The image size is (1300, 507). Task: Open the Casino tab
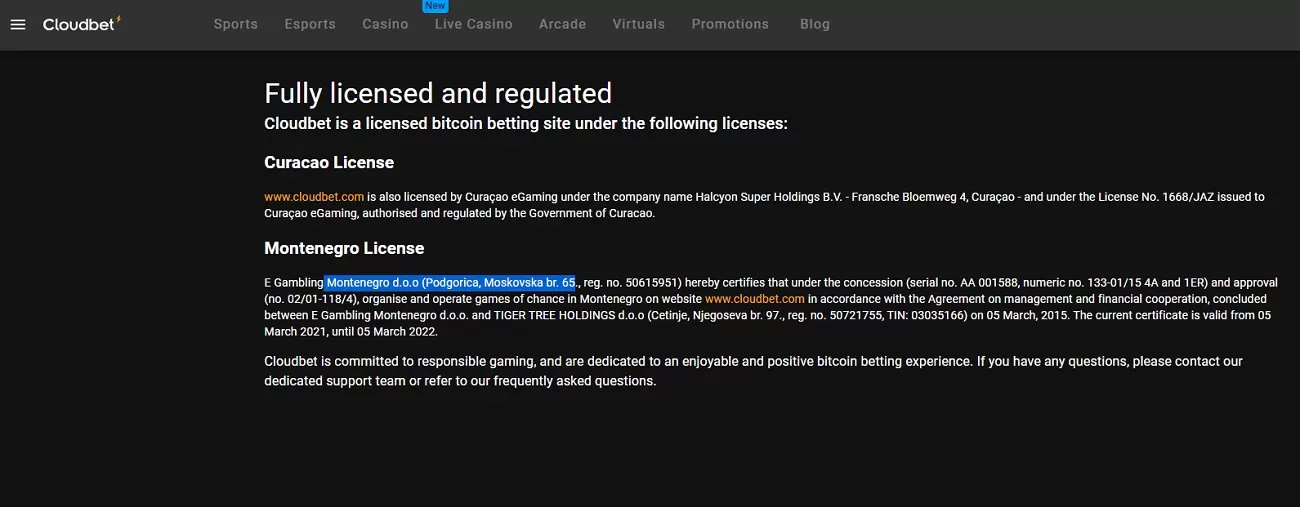[385, 24]
